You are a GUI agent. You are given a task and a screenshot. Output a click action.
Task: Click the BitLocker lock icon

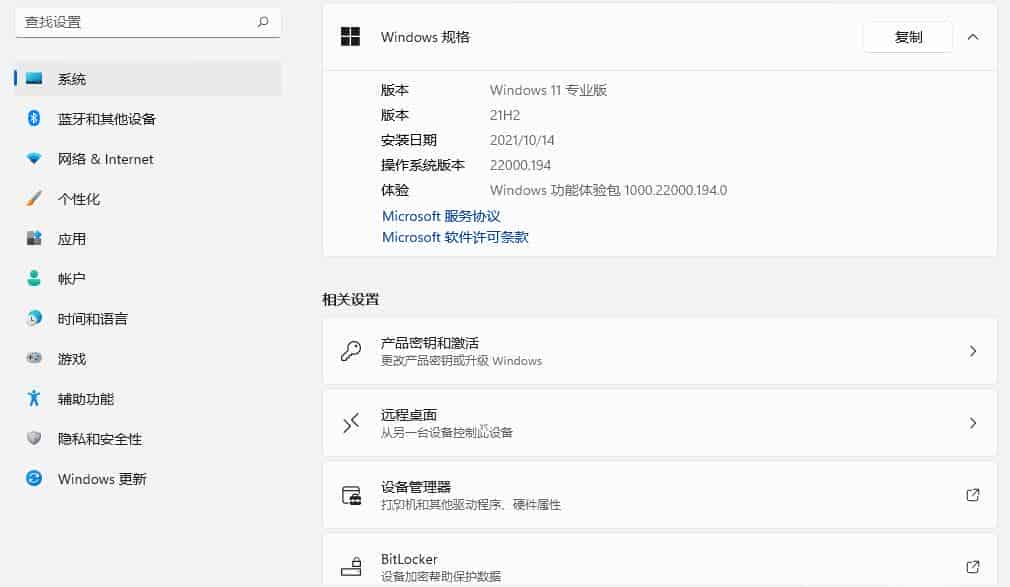pyautogui.click(x=351, y=566)
